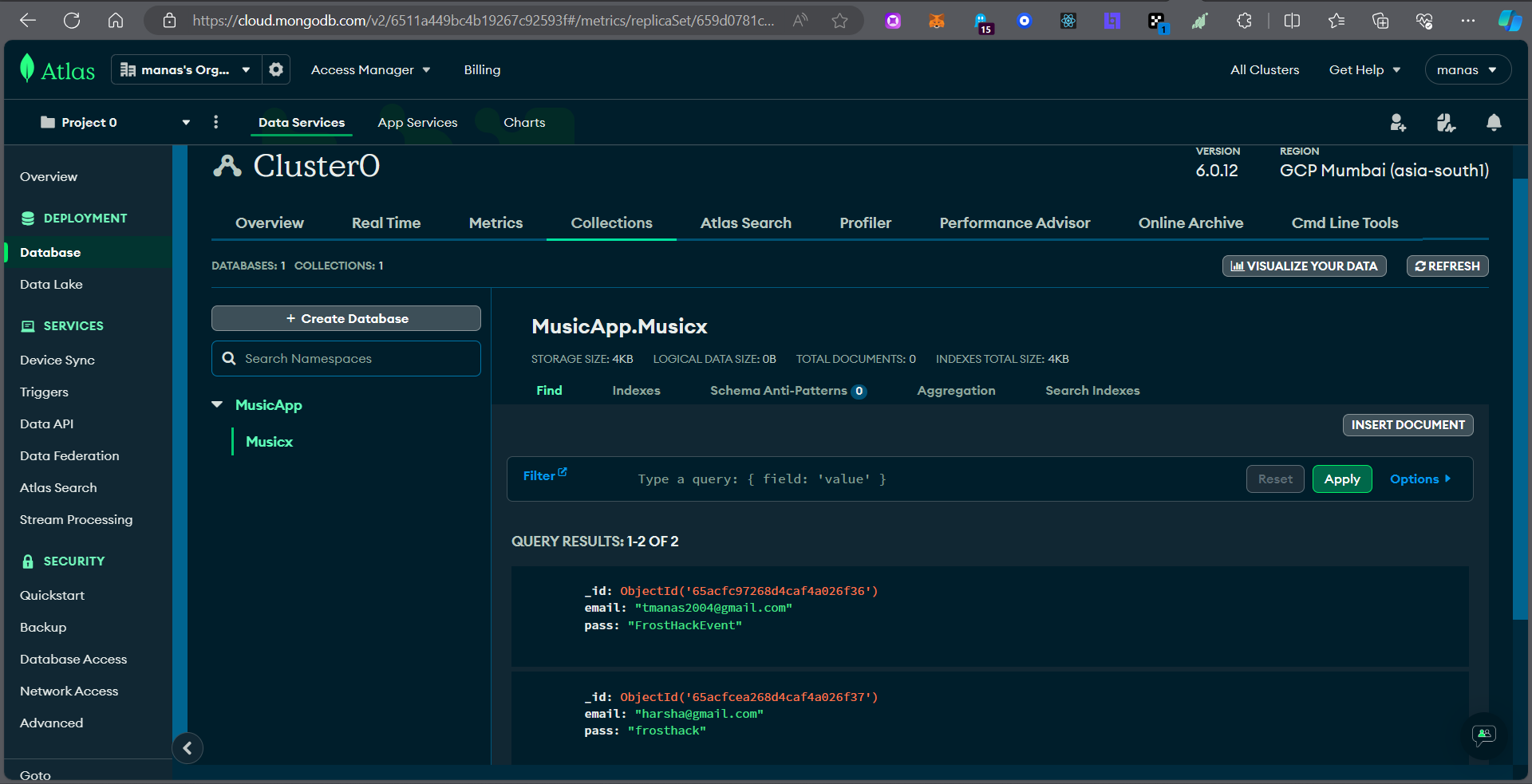This screenshot has width=1532, height=784.
Task: Open the manas account dropdown
Action: tap(1467, 69)
